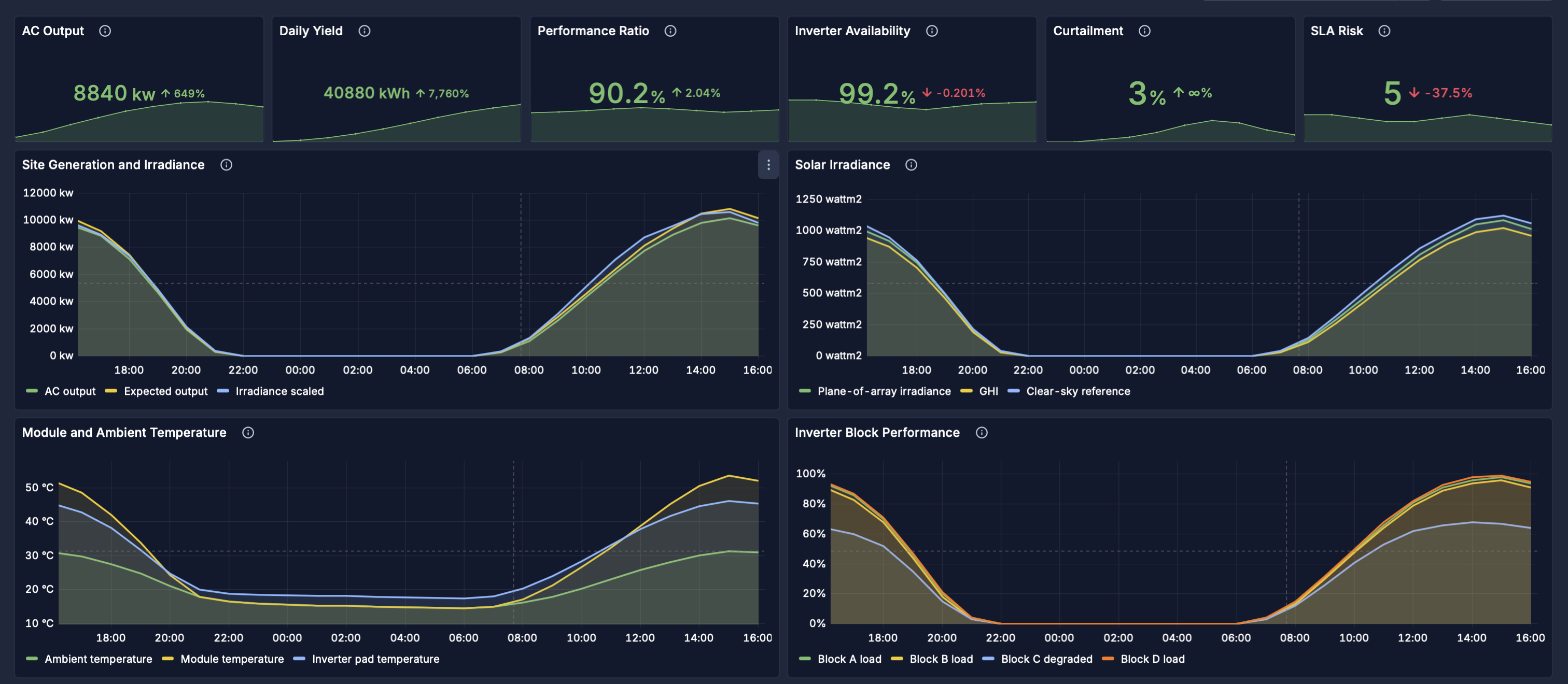Toggle Ambient temperature legend item
The image size is (1568, 684).
[89, 659]
